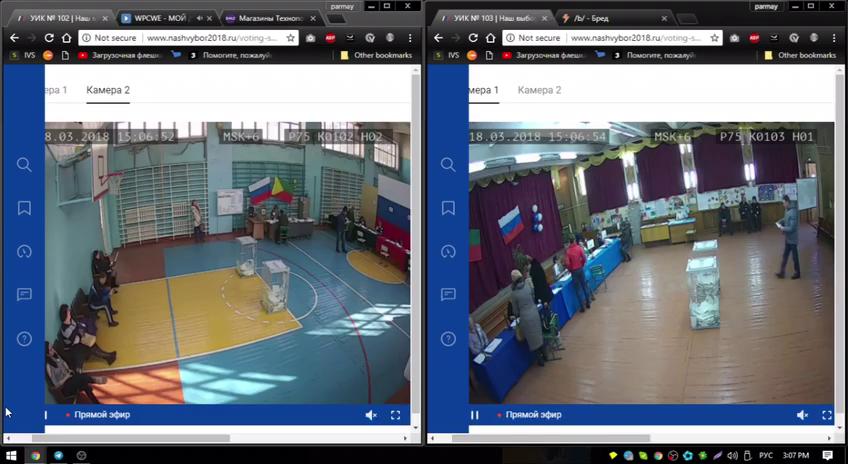Click Прямой эфир label in left player
This screenshot has height=464, width=848.
102,415
